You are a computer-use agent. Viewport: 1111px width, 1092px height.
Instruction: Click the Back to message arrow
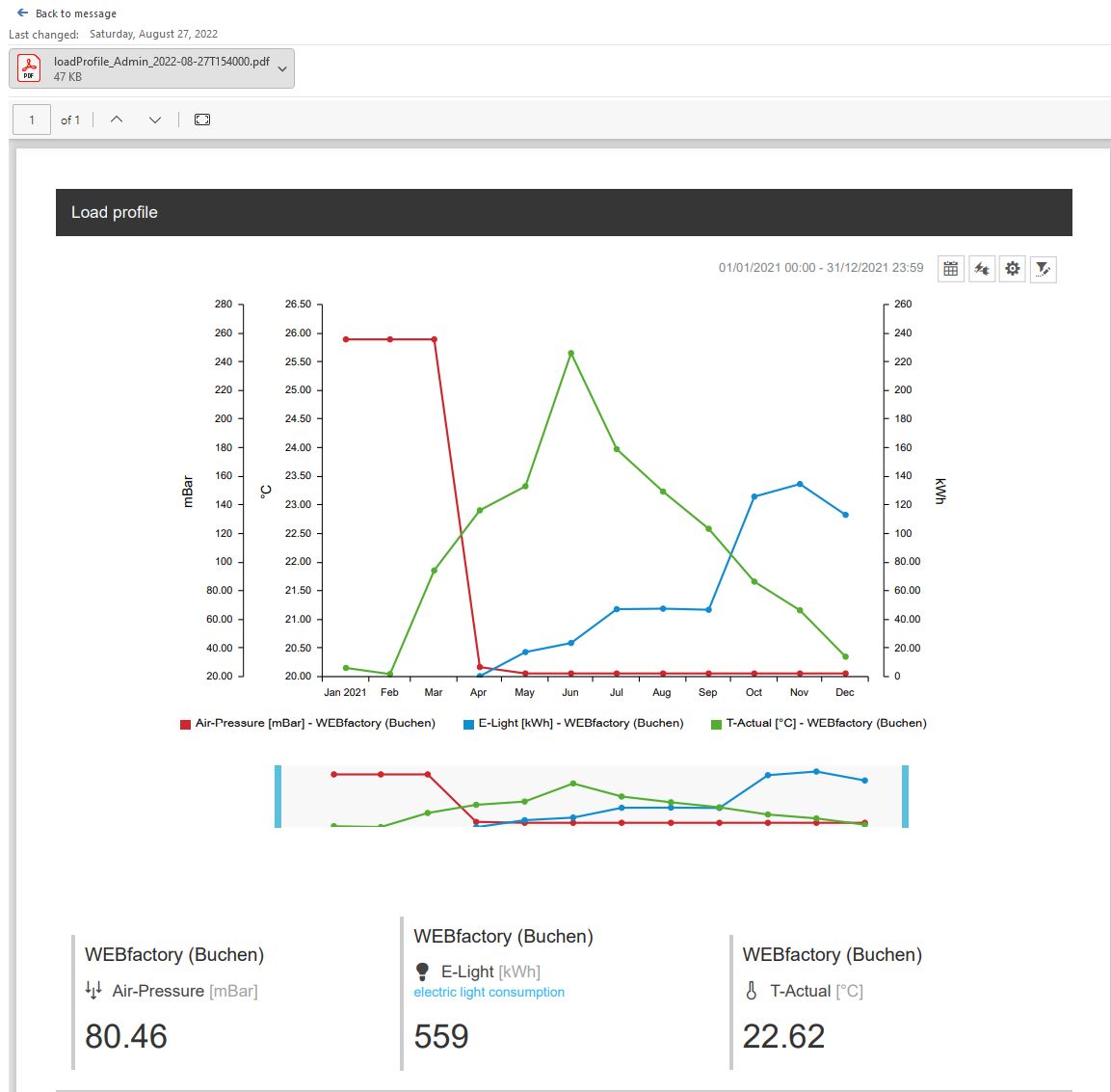coord(22,13)
